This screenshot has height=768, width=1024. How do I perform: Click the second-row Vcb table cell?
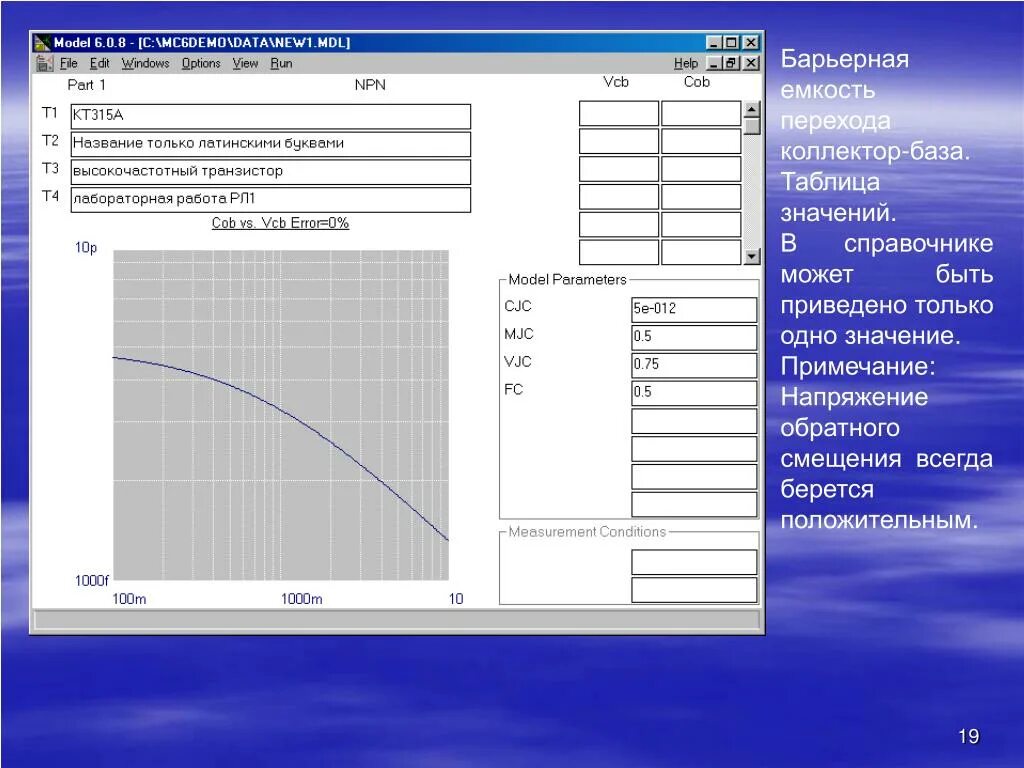[x=618, y=141]
